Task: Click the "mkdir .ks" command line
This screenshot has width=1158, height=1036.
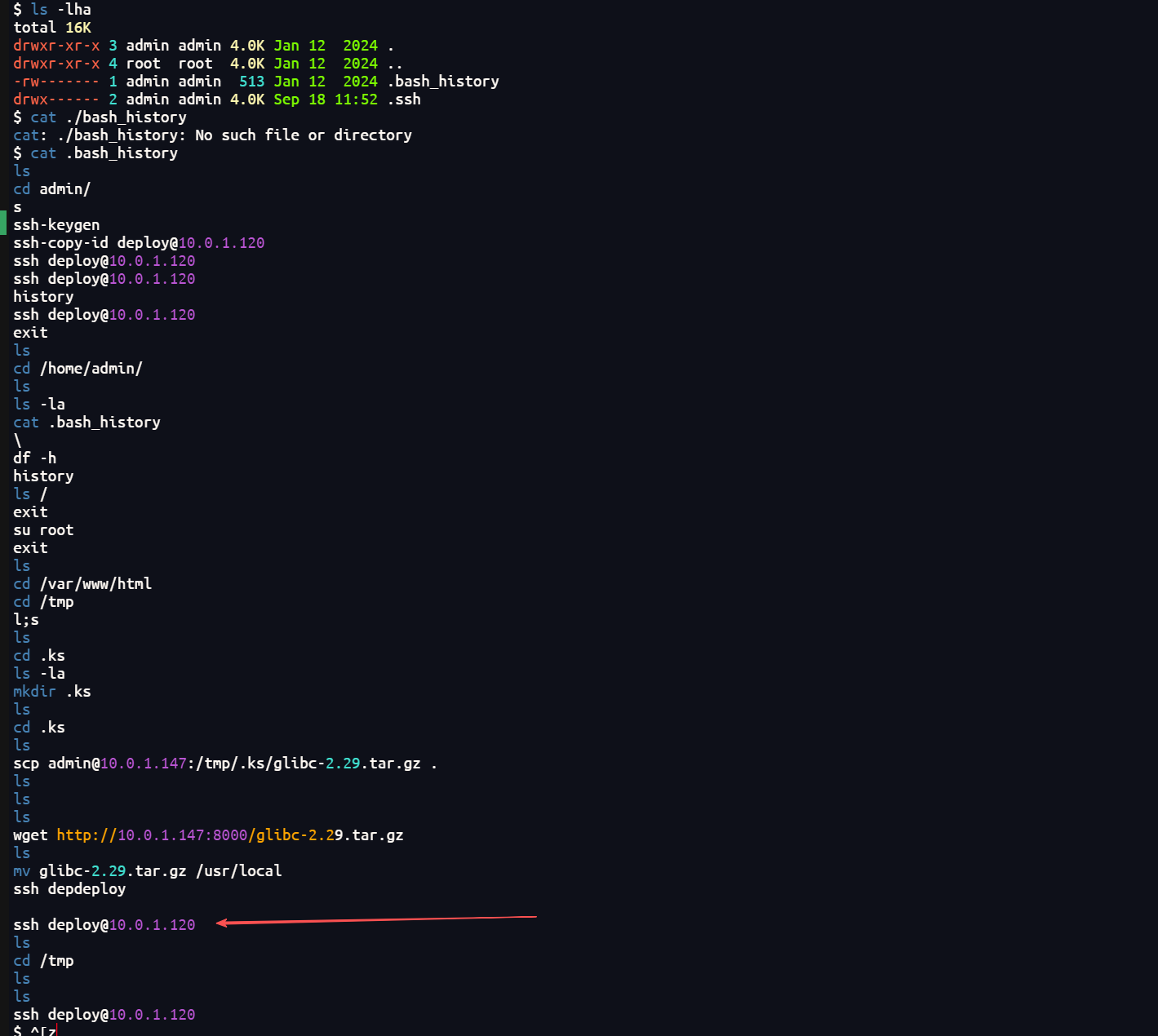Action: coord(52,692)
